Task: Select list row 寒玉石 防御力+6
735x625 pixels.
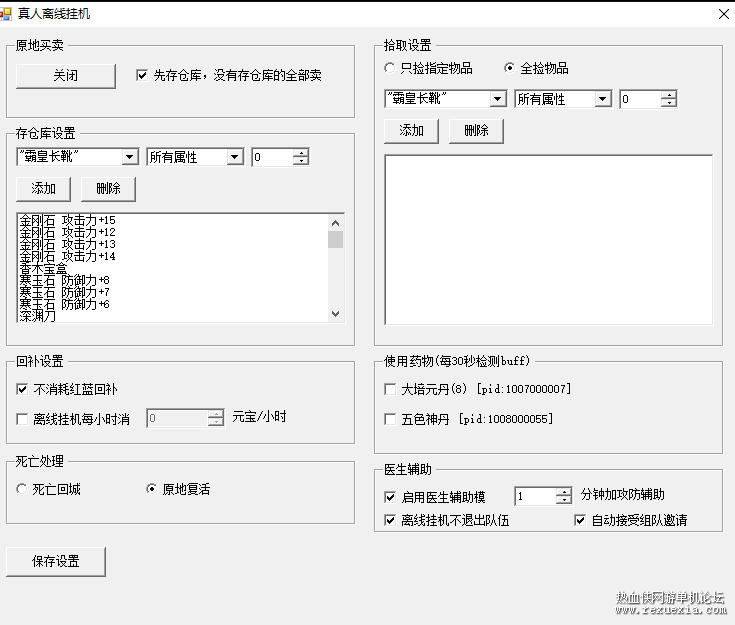Action: coord(173,304)
